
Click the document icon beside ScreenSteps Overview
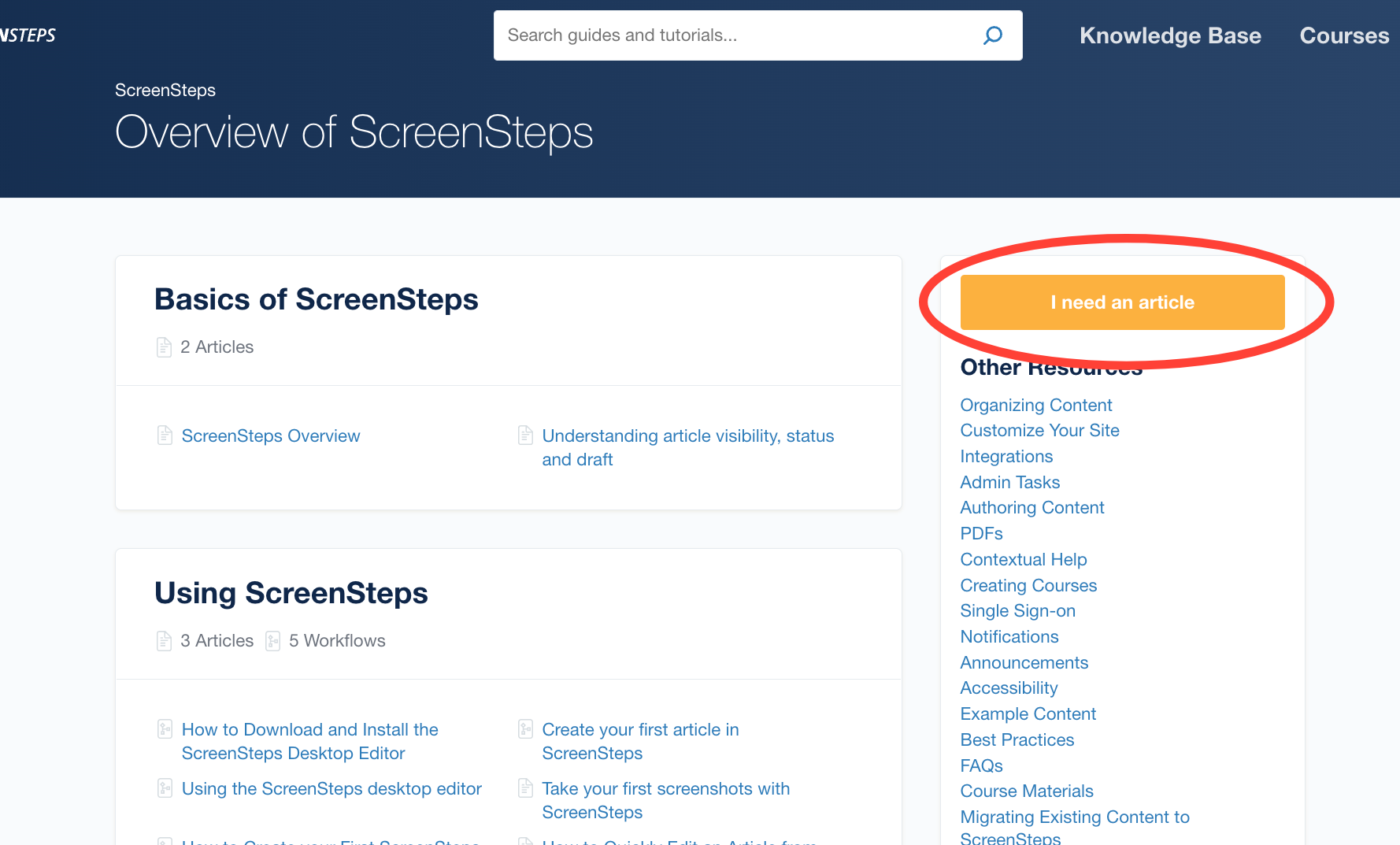tap(165, 435)
